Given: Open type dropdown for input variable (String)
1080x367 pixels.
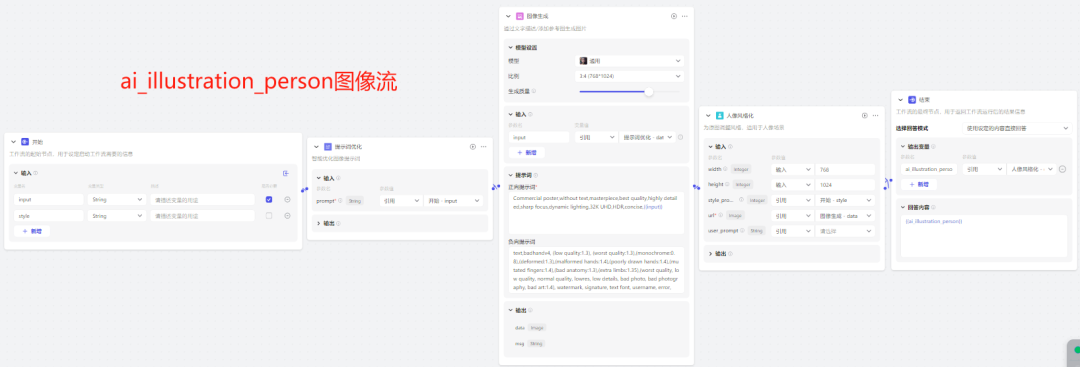Looking at the screenshot, I should [116, 200].
